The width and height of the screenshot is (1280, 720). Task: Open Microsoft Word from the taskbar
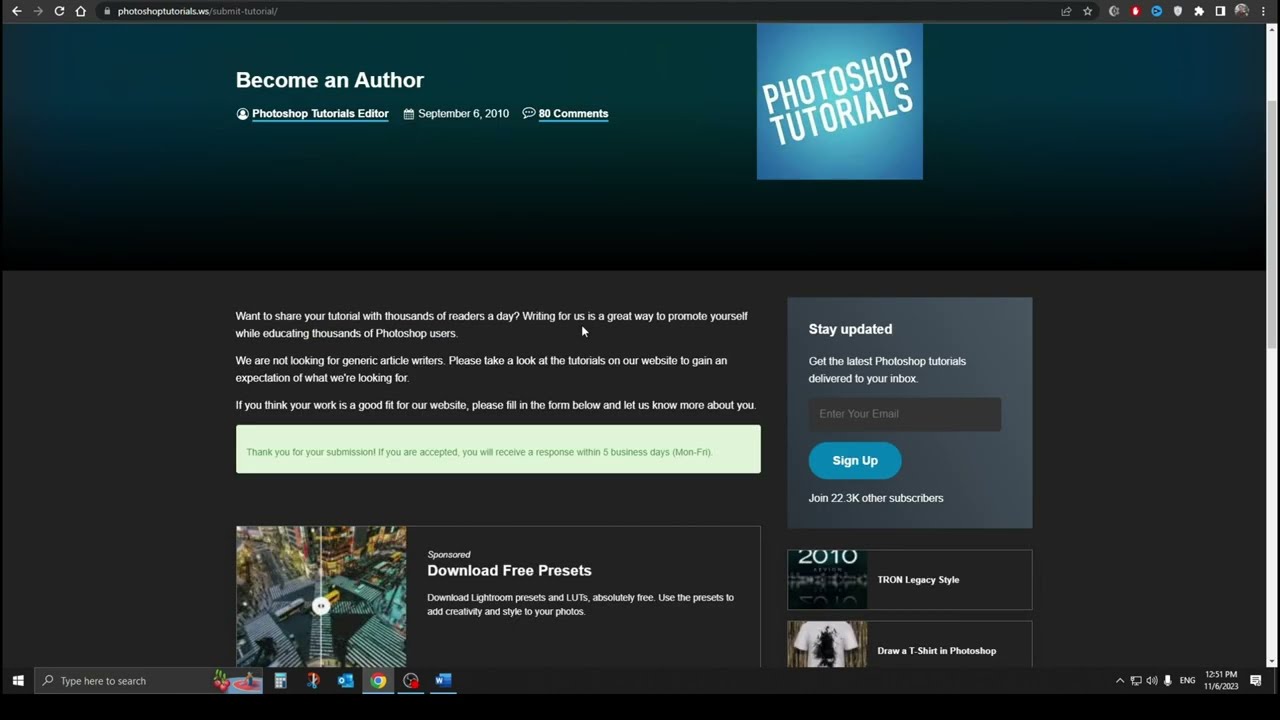click(444, 681)
